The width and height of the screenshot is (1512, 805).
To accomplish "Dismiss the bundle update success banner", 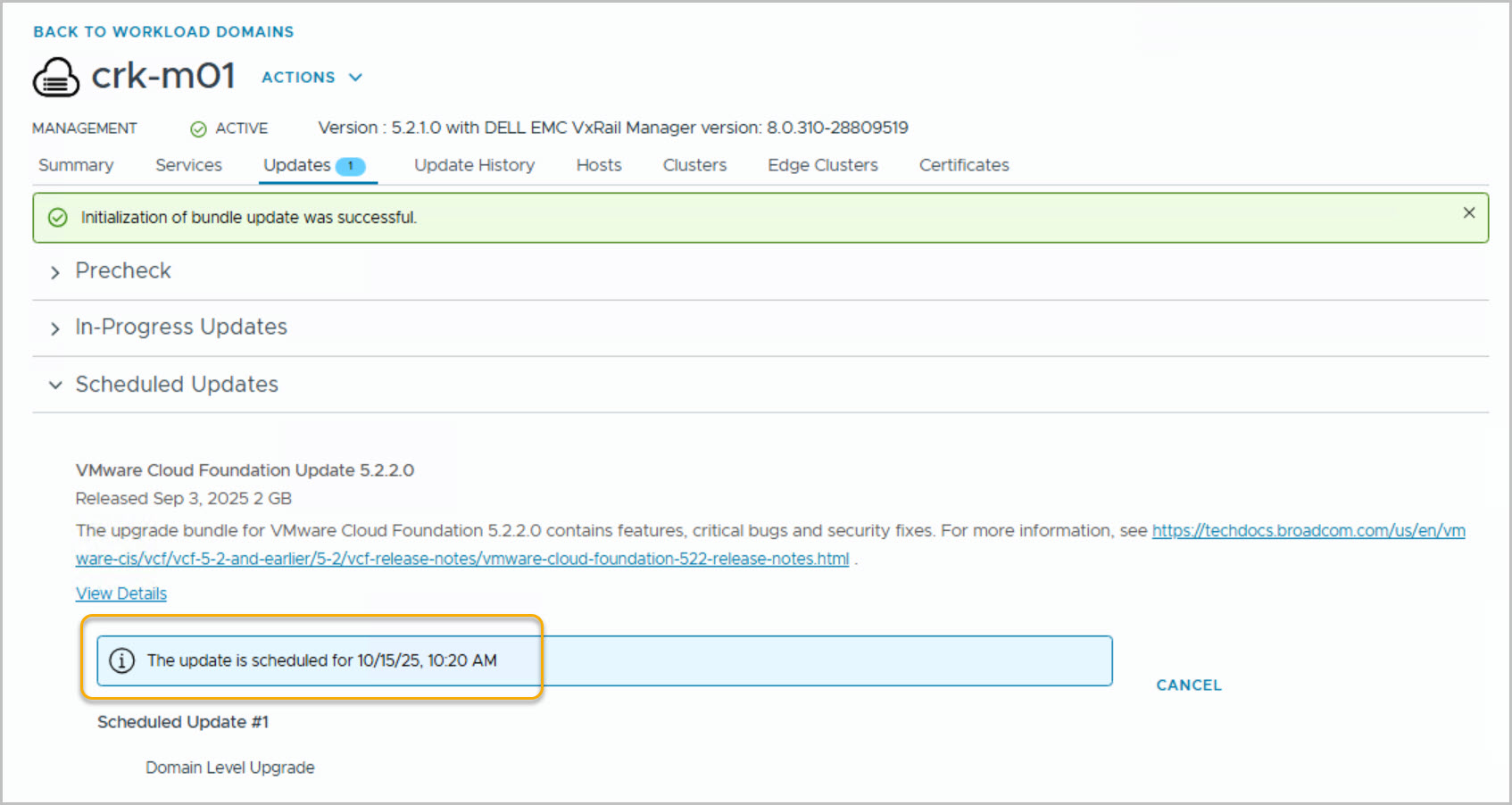I will pyautogui.click(x=1468, y=213).
